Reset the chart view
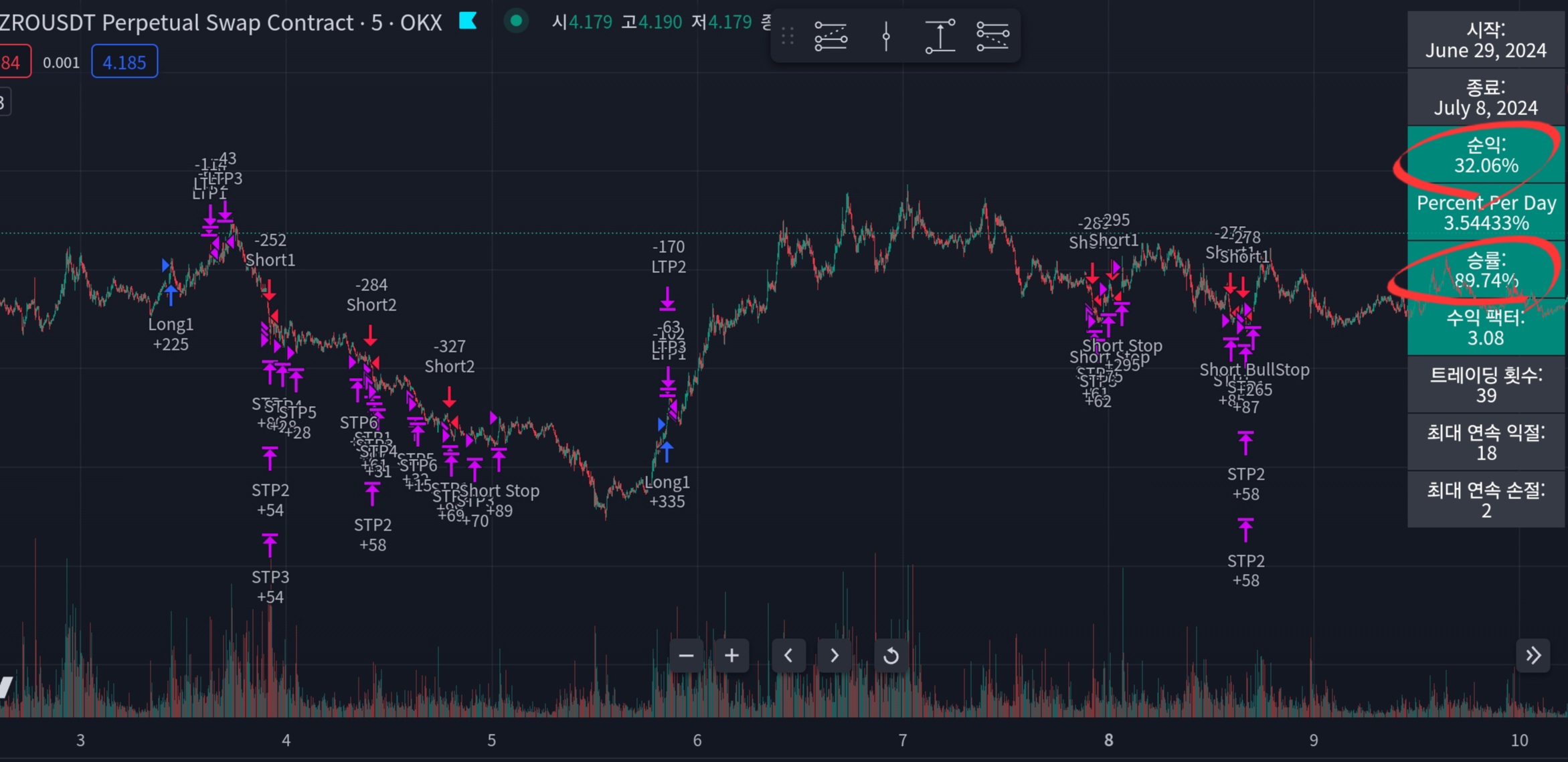 coord(891,656)
